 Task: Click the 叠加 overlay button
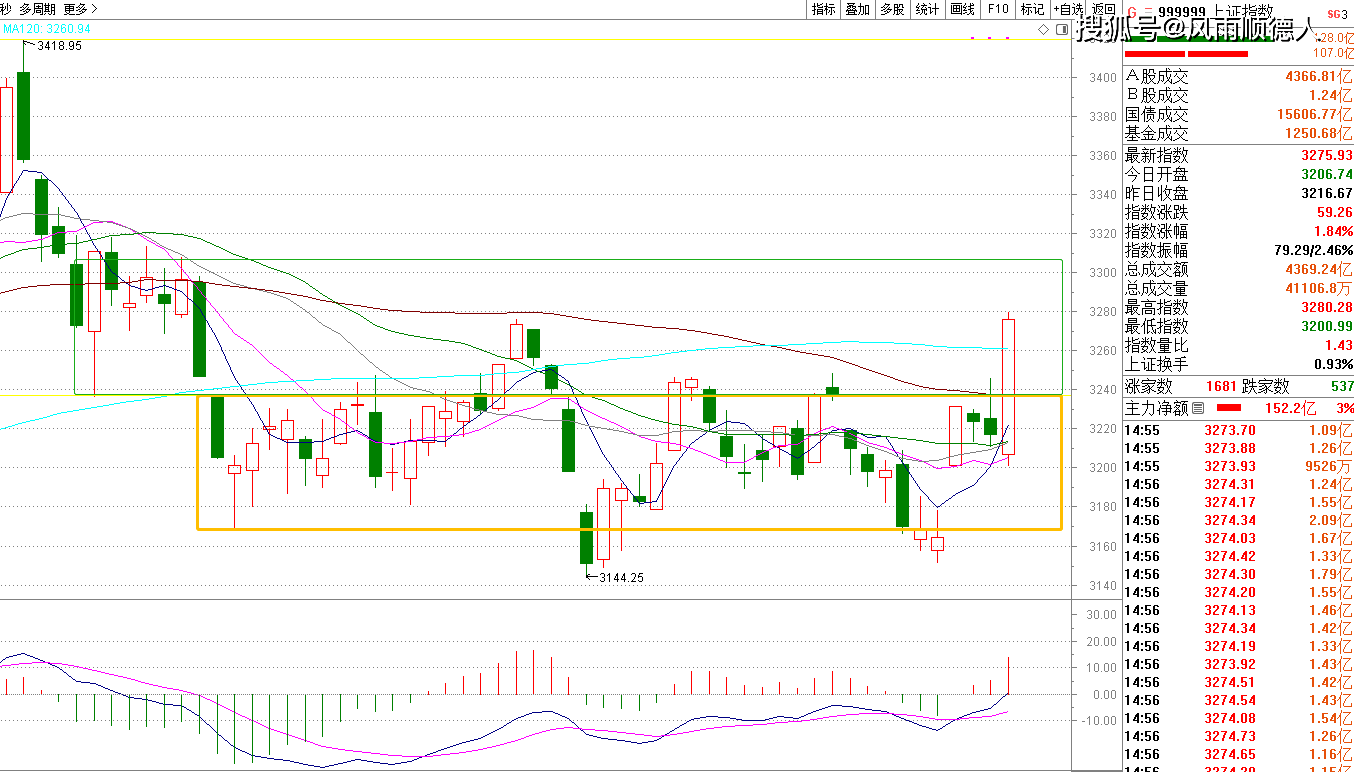coord(857,9)
